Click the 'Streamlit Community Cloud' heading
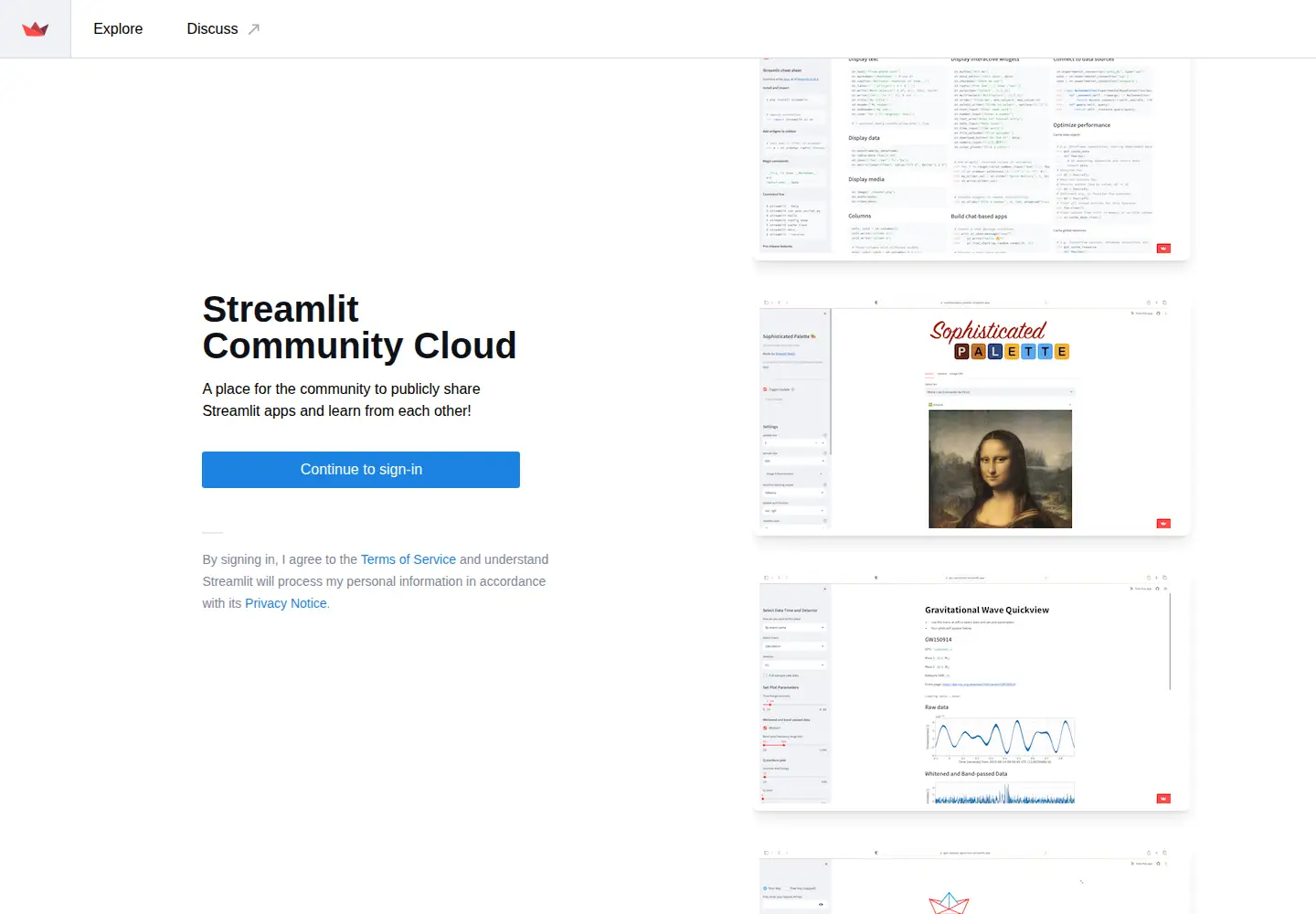Image resolution: width=1316 pixels, height=914 pixels. [359, 327]
